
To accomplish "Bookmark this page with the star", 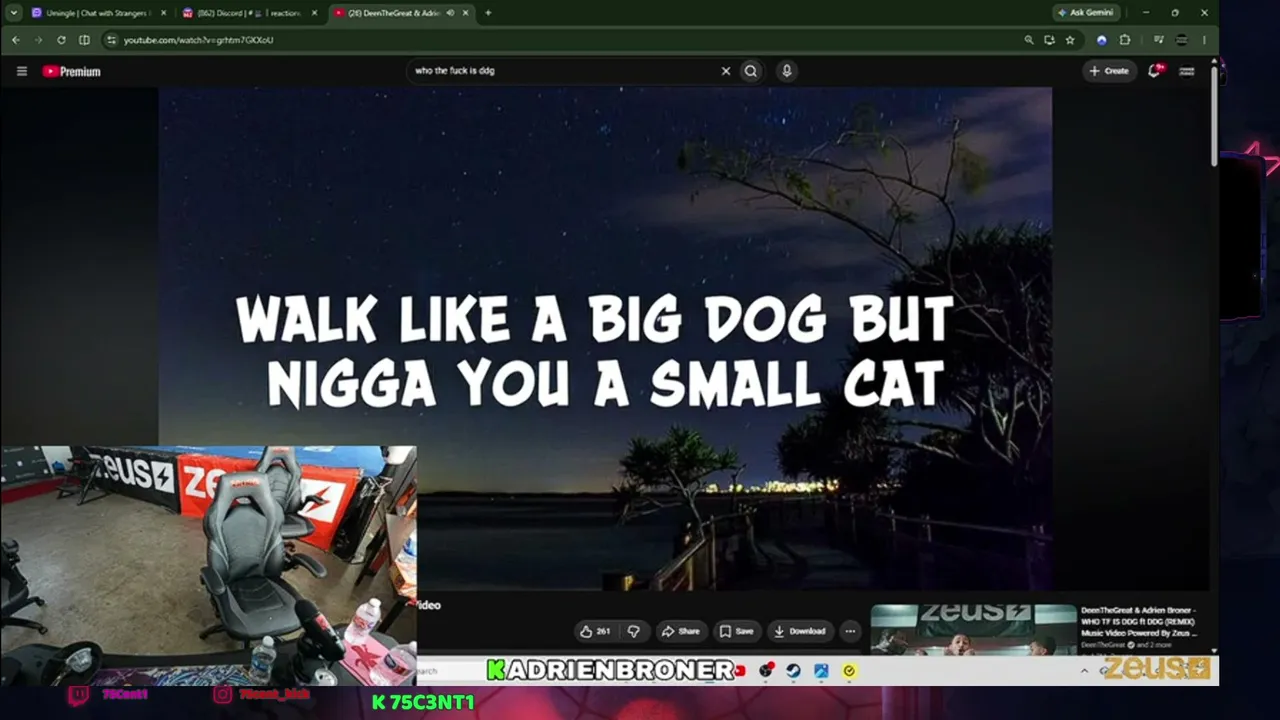I will 1070,40.
